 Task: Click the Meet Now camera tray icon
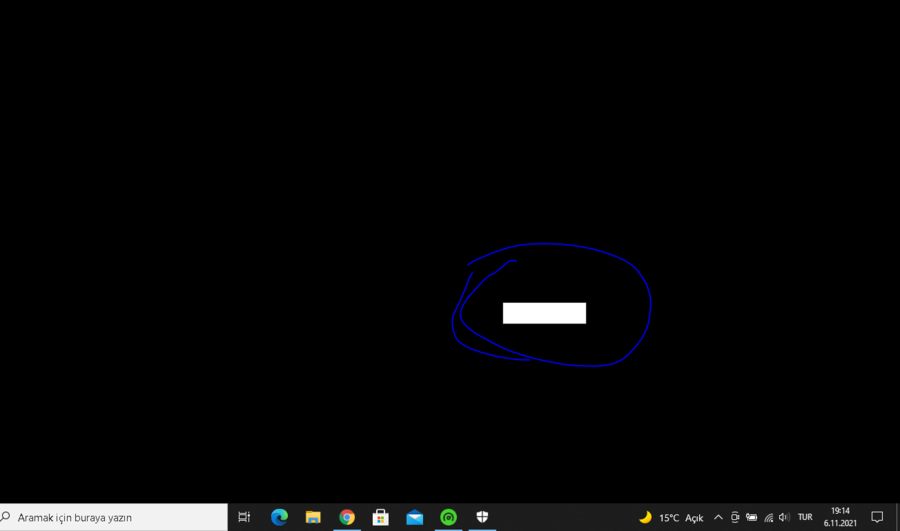[735, 517]
